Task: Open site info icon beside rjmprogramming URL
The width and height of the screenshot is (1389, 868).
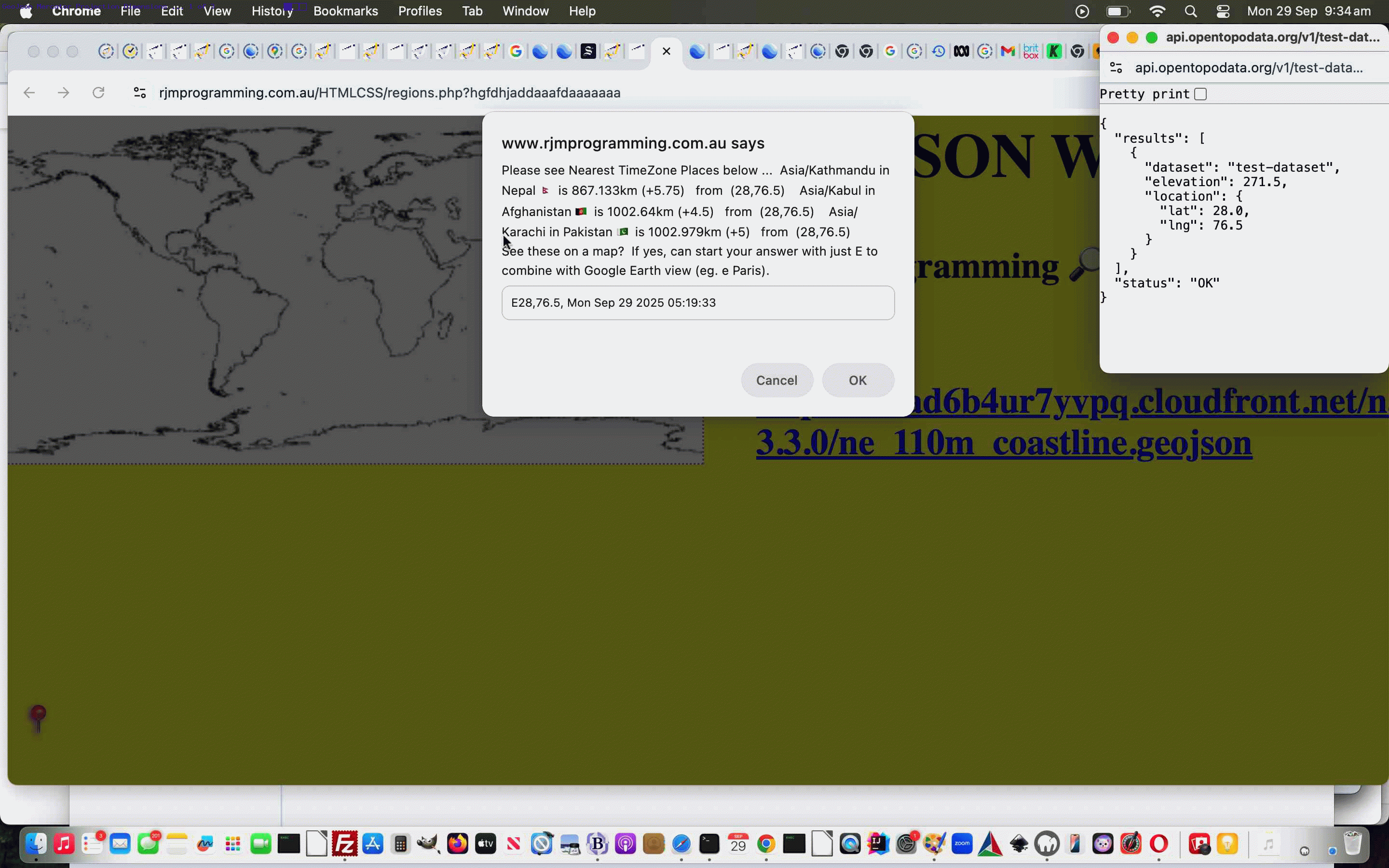Action: click(139, 93)
